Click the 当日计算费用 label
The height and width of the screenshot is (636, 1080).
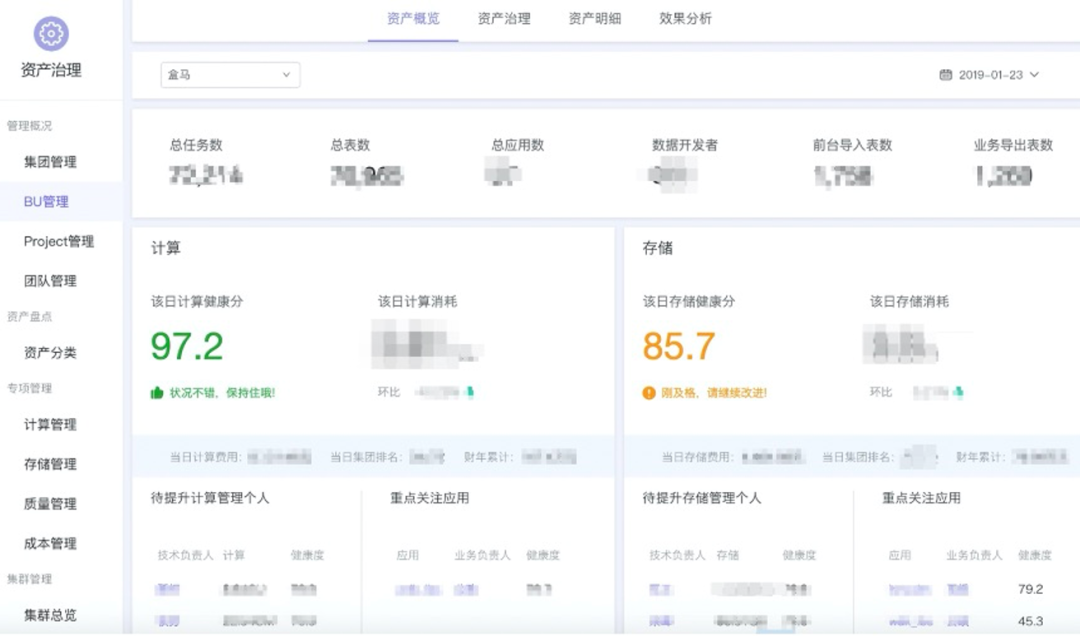(x=205, y=457)
